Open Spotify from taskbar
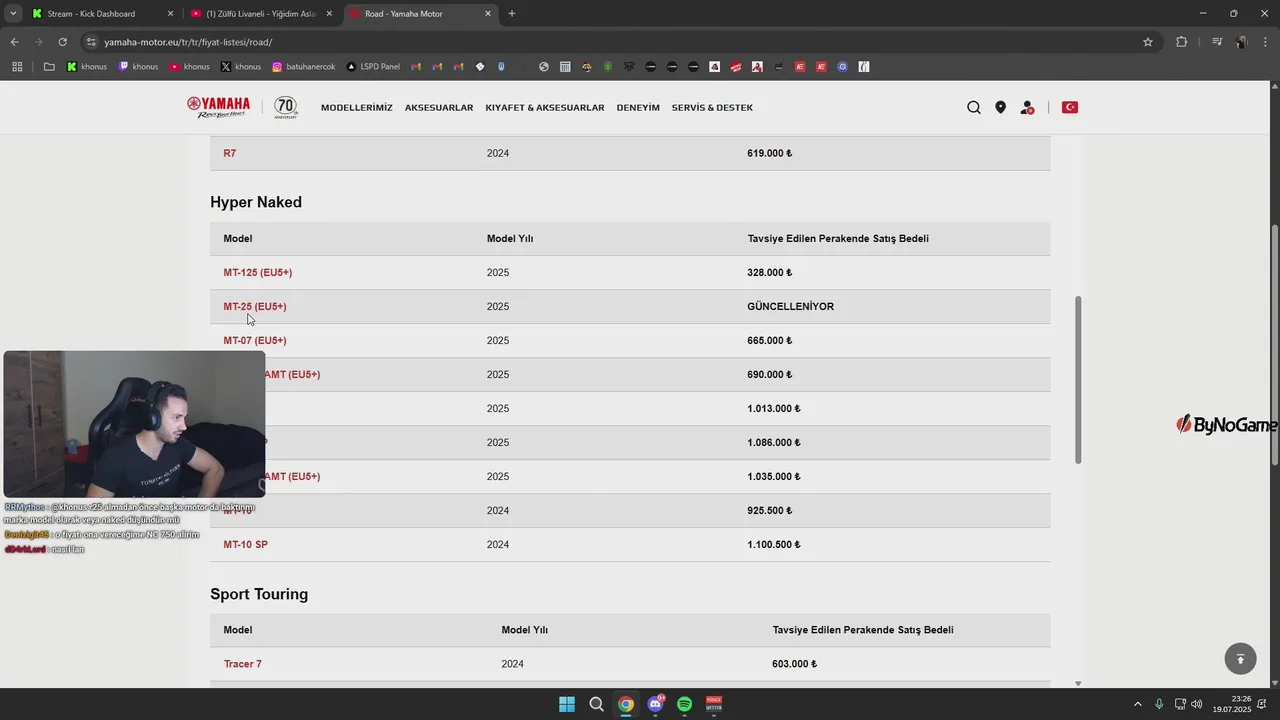The image size is (1280, 720). (x=684, y=704)
